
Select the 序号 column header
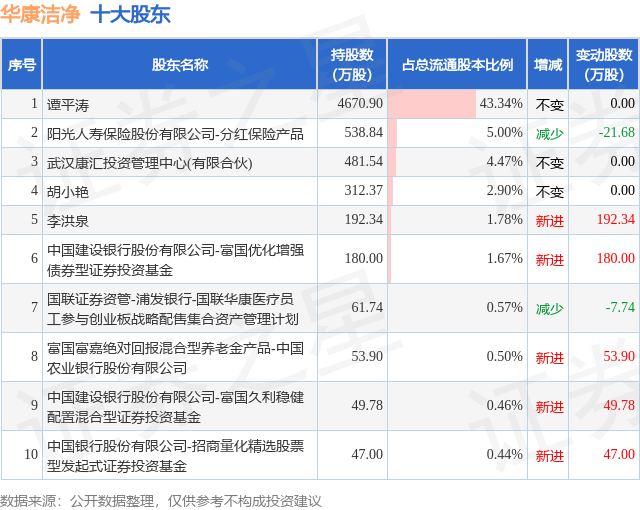coord(22,64)
